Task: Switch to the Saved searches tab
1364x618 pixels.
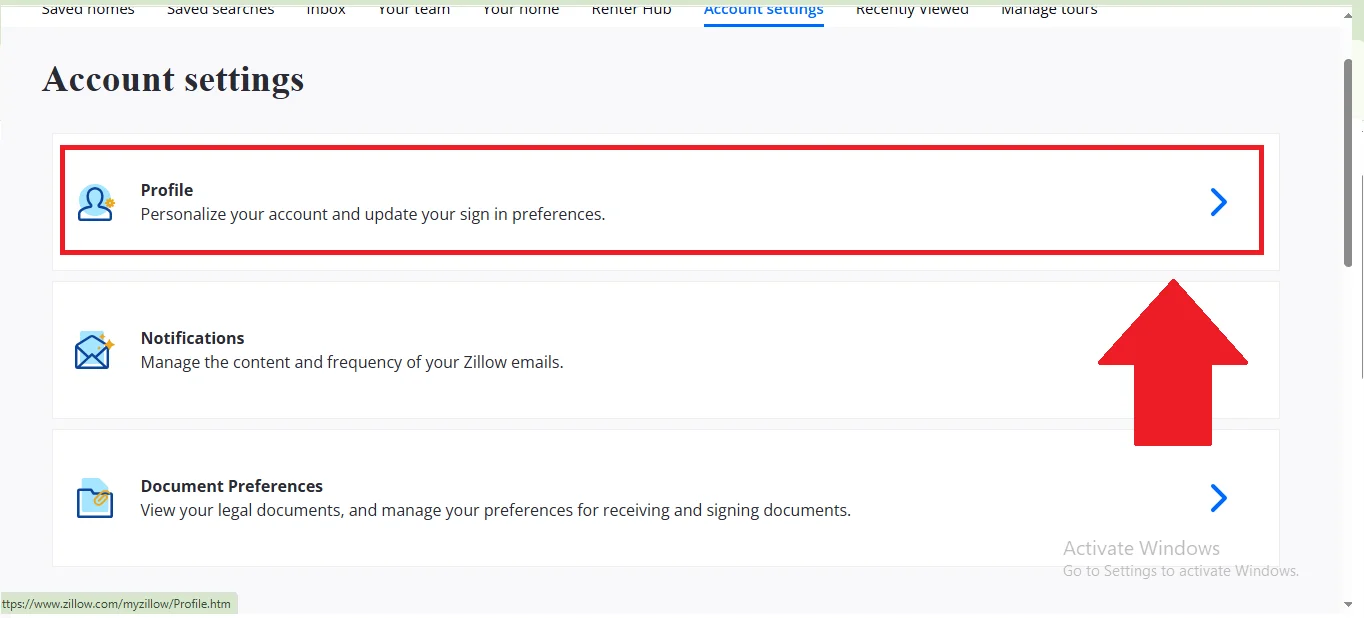Action: (x=220, y=9)
